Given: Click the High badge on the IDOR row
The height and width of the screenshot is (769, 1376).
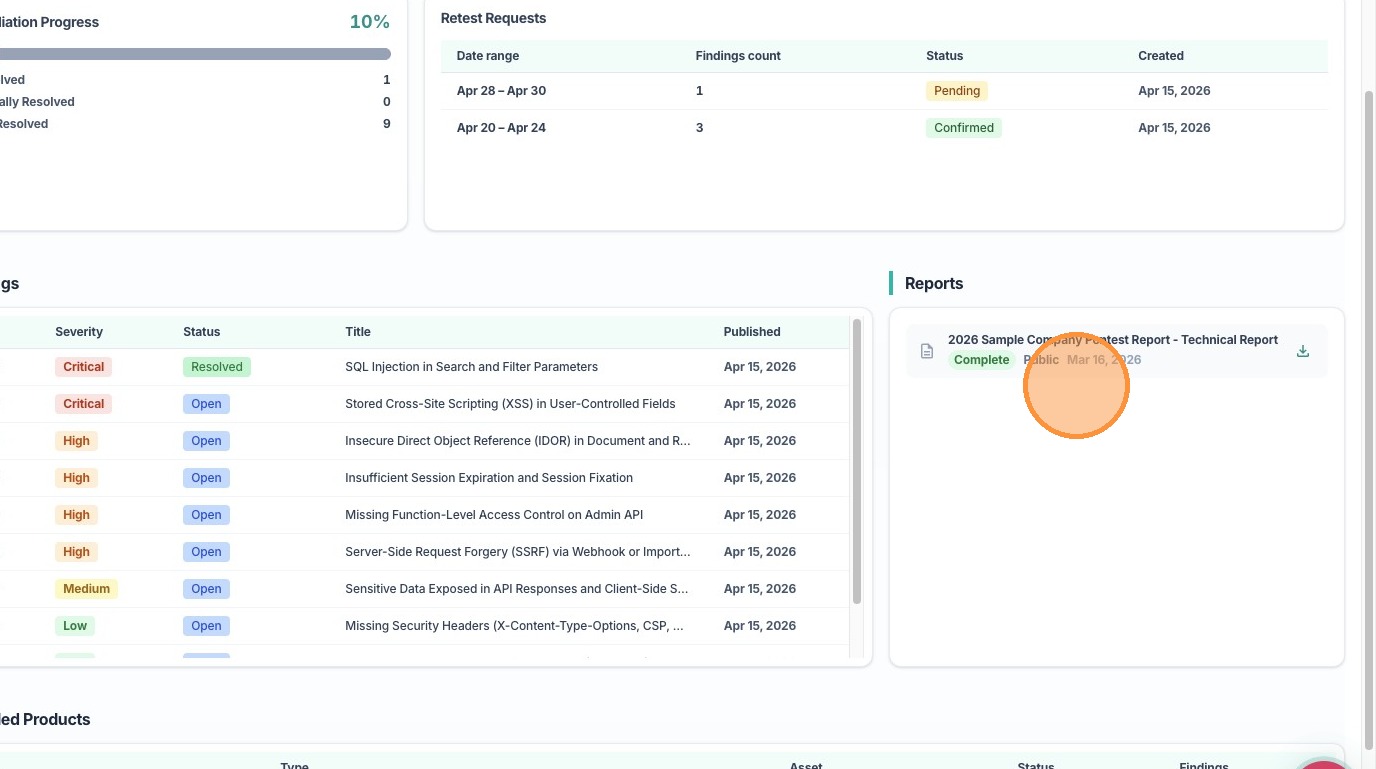Looking at the screenshot, I should coord(76,441).
